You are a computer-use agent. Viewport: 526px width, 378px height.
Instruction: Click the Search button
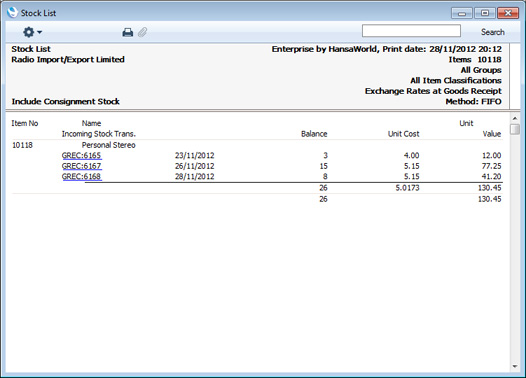[492, 32]
